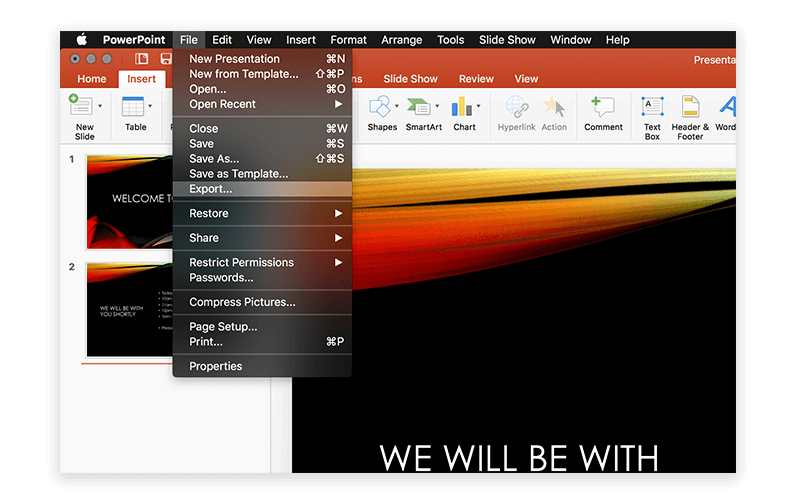Click the save icon in title bar
The image size is (796, 504).
point(166,59)
